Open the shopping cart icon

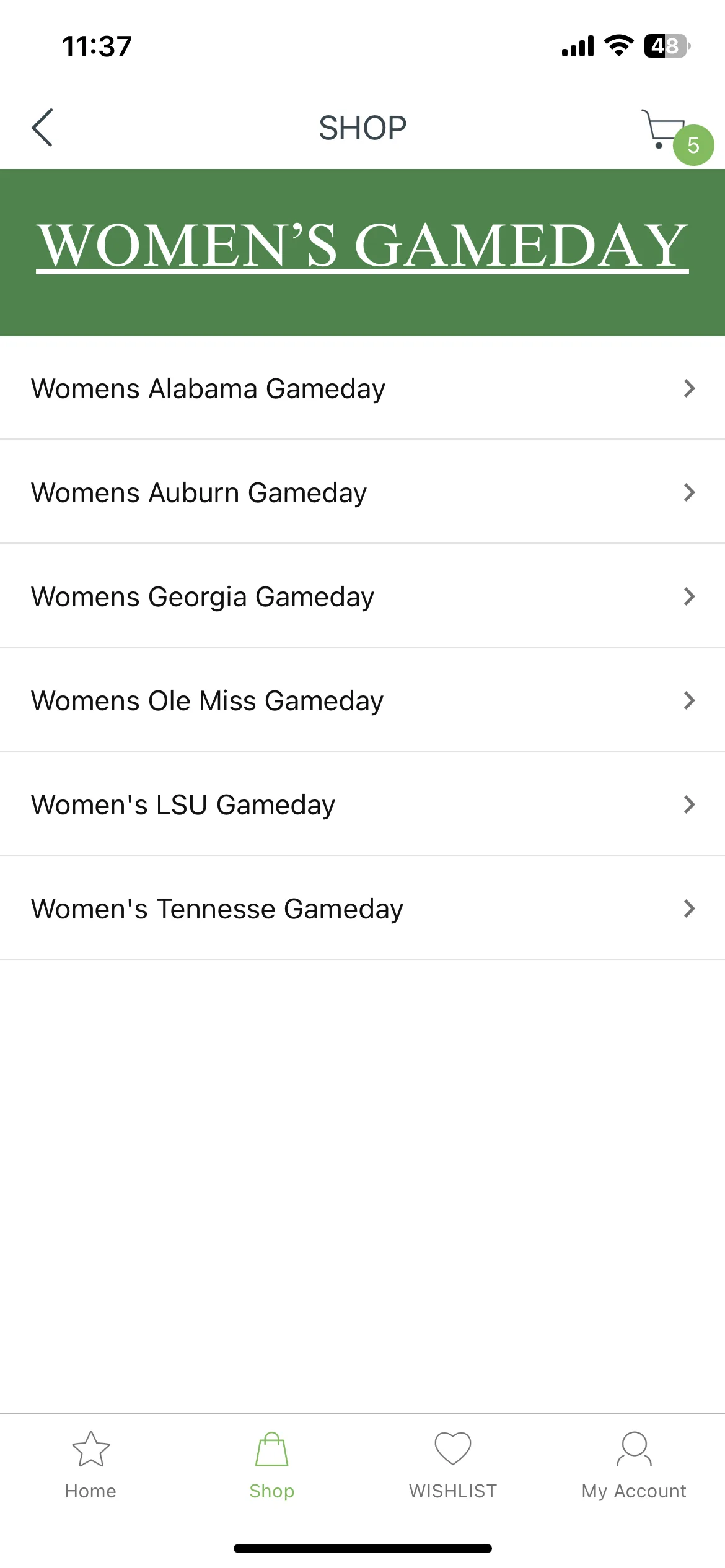[663, 128]
